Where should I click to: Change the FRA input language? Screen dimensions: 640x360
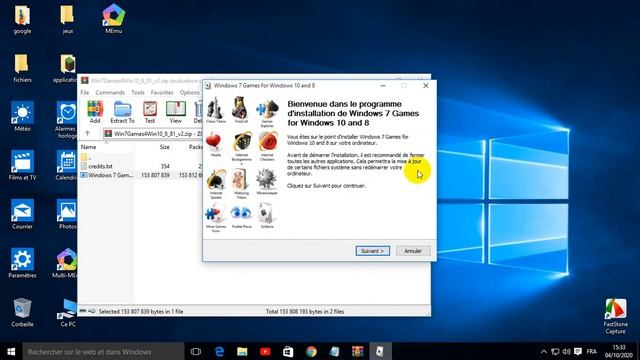591,351
